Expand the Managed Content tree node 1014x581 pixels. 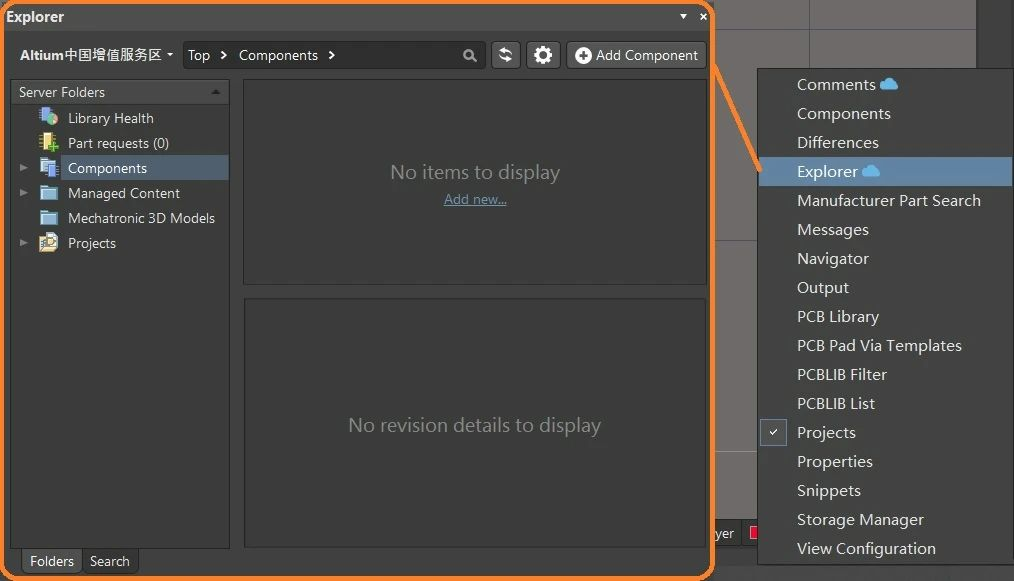point(24,193)
